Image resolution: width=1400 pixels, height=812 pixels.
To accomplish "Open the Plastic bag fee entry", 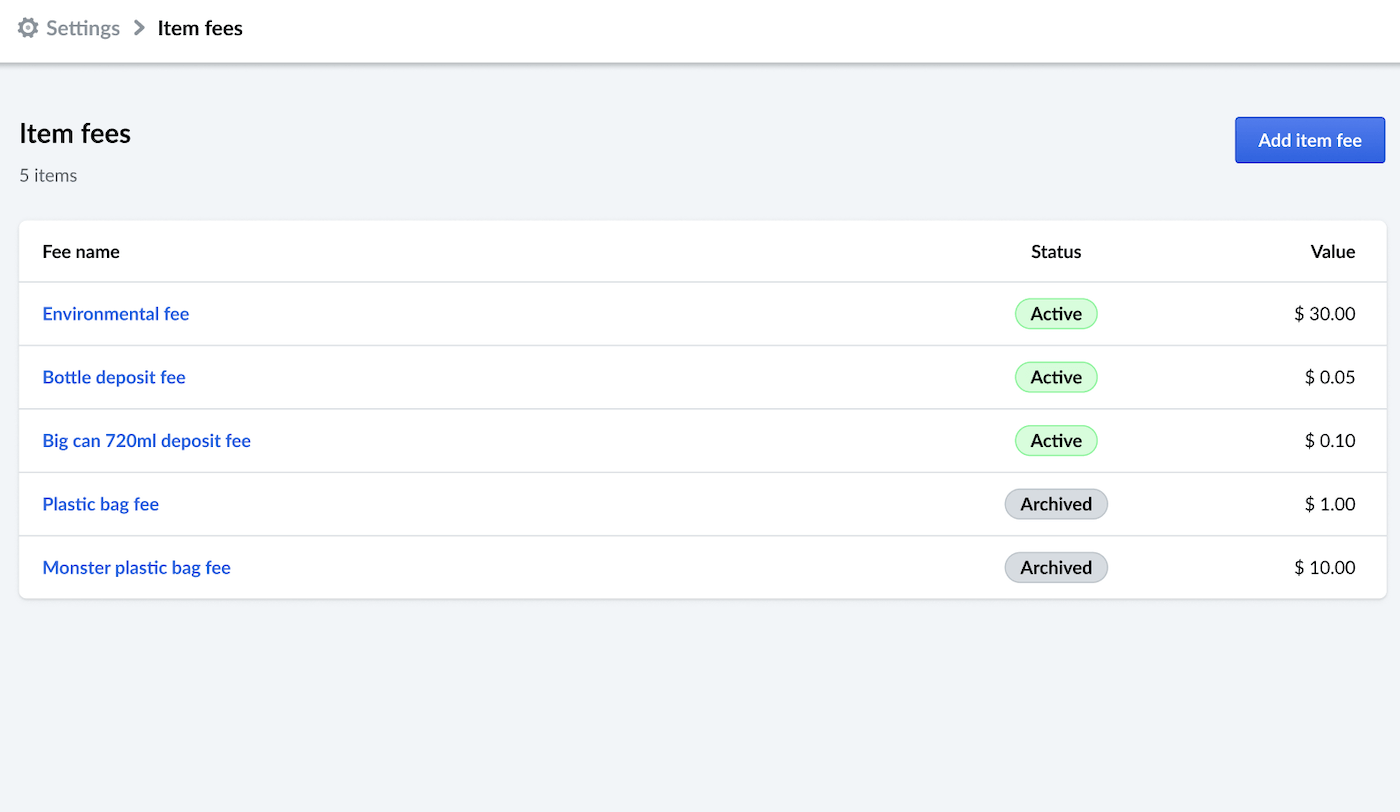I will click(100, 504).
